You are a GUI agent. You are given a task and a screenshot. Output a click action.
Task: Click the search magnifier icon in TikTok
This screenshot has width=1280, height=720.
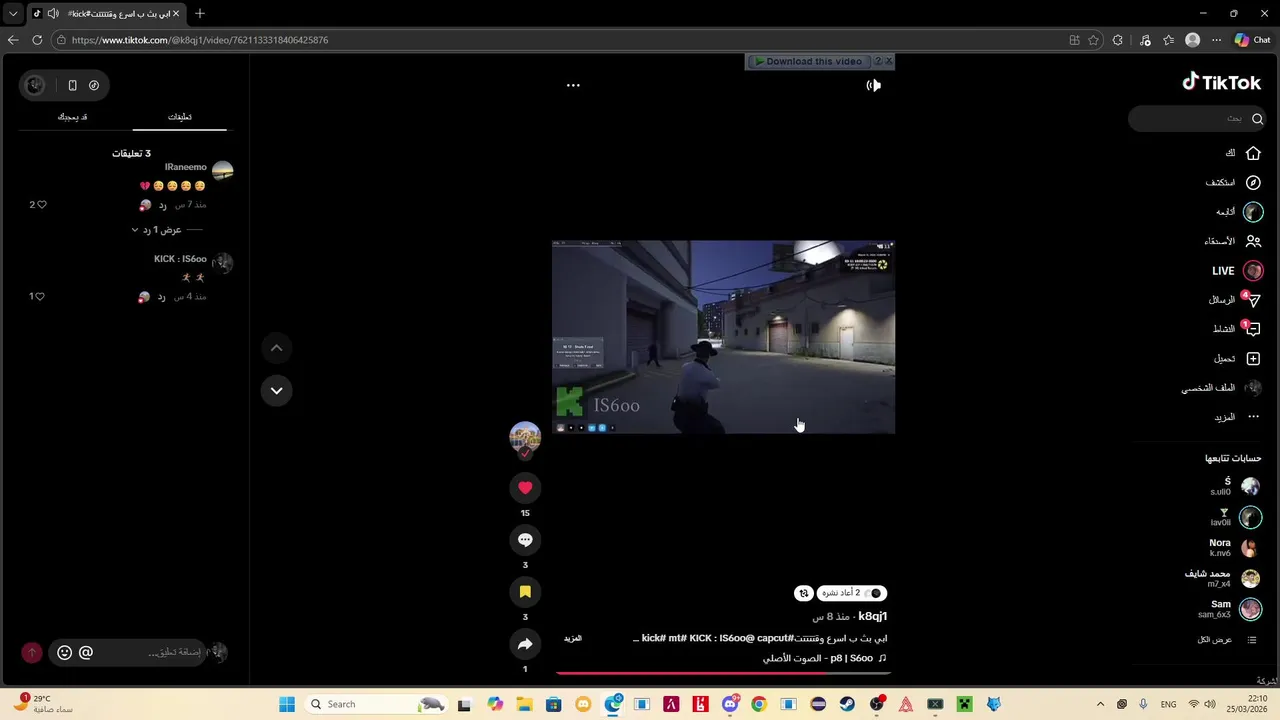point(1257,118)
